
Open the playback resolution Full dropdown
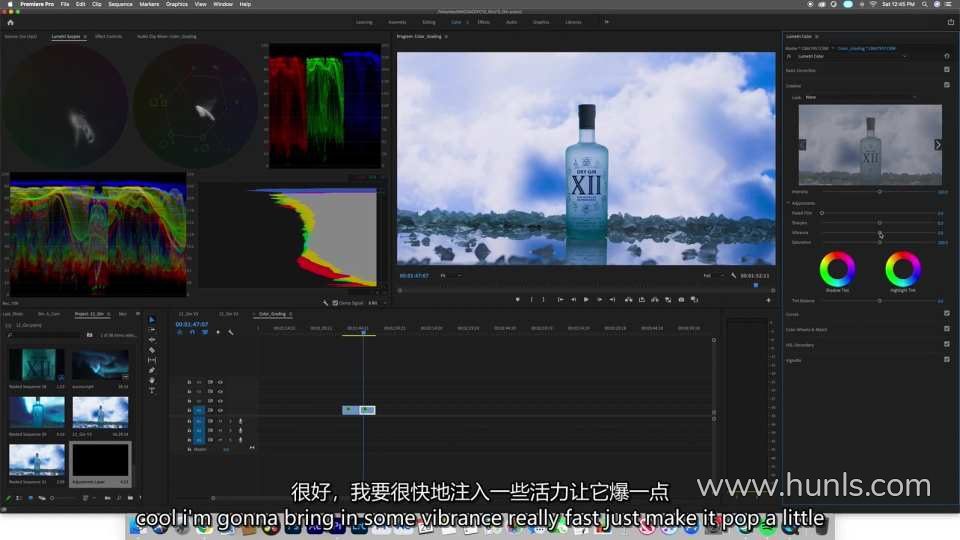point(713,276)
